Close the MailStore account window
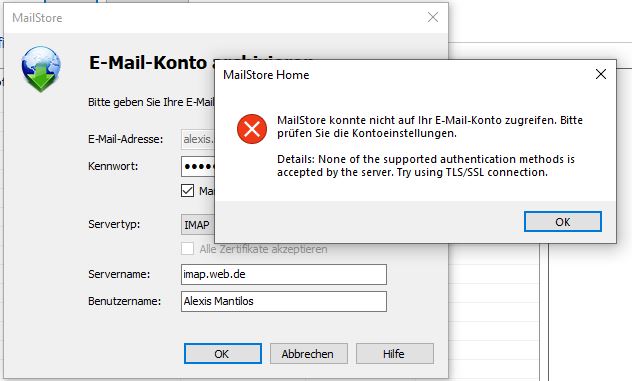 pyautogui.click(x=433, y=17)
